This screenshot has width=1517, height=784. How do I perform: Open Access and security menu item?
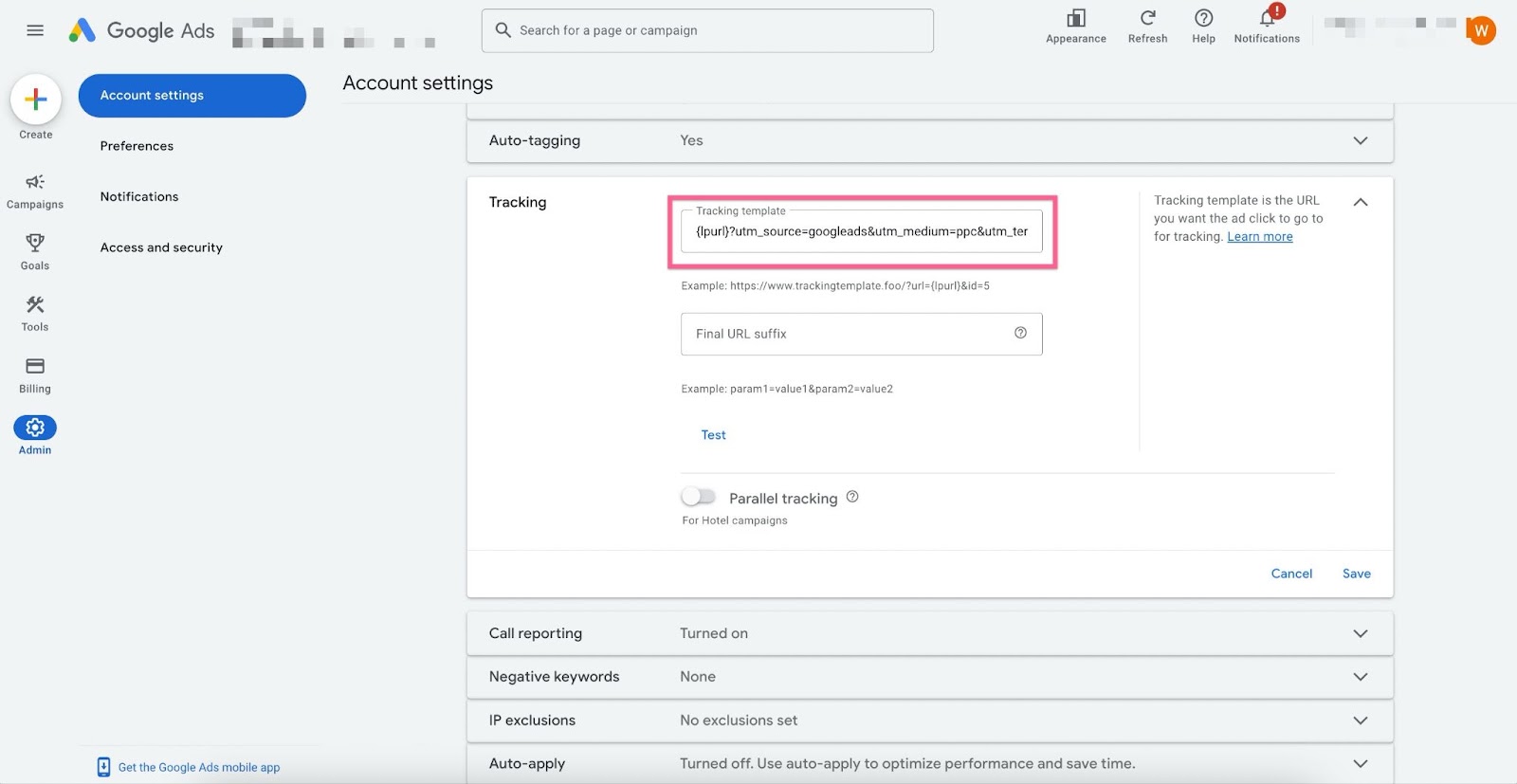[x=161, y=247]
